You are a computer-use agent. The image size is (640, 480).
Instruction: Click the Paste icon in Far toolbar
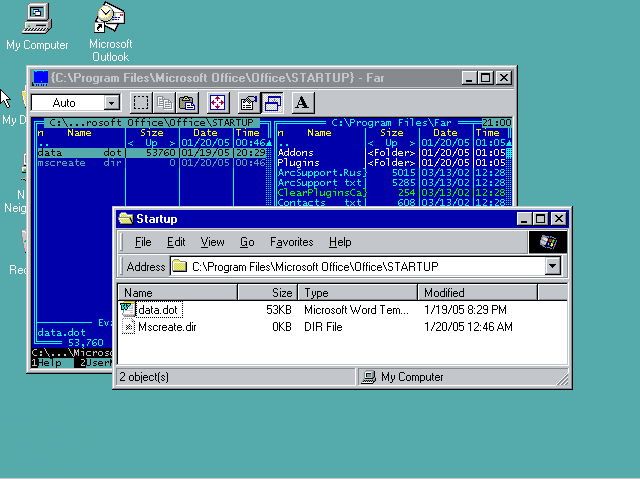click(187, 102)
